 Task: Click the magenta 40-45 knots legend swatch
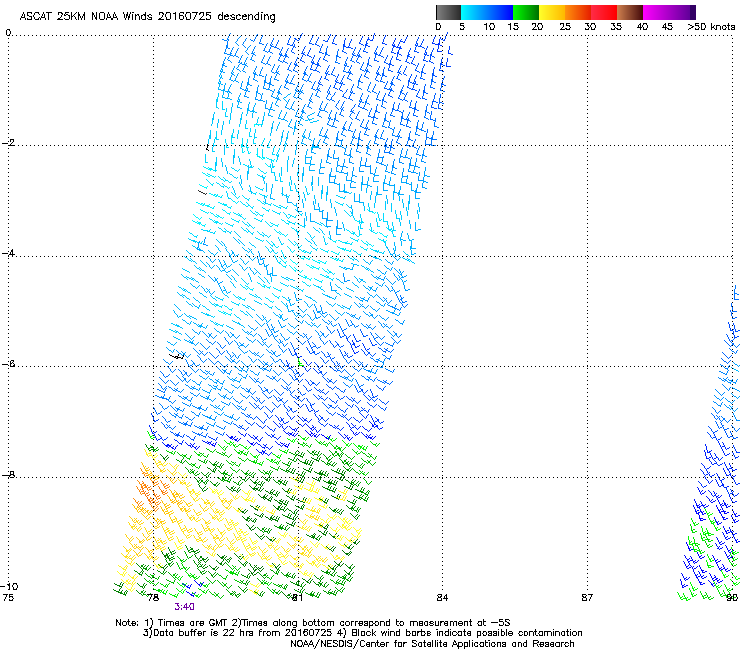coord(656,12)
